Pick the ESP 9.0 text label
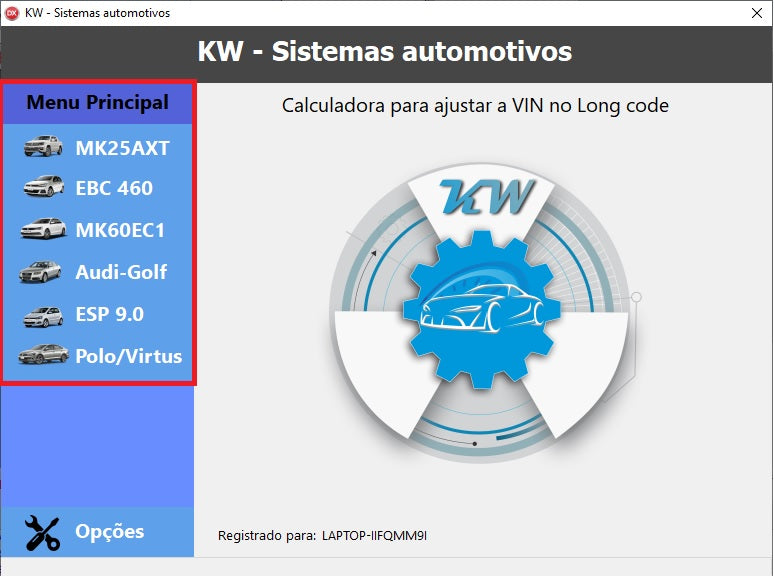This screenshot has width=774, height=581. coord(109,314)
